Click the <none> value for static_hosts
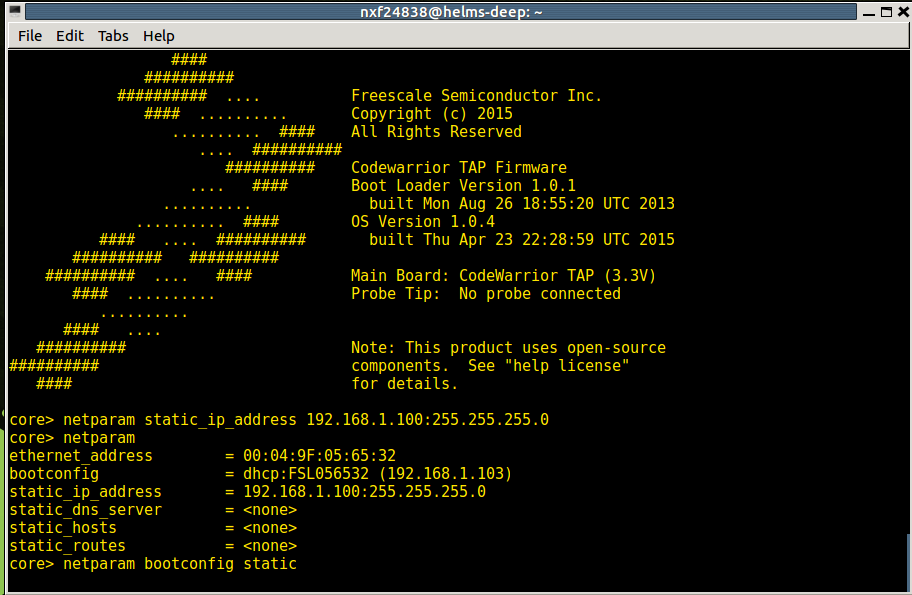 (x=270, y=528)
